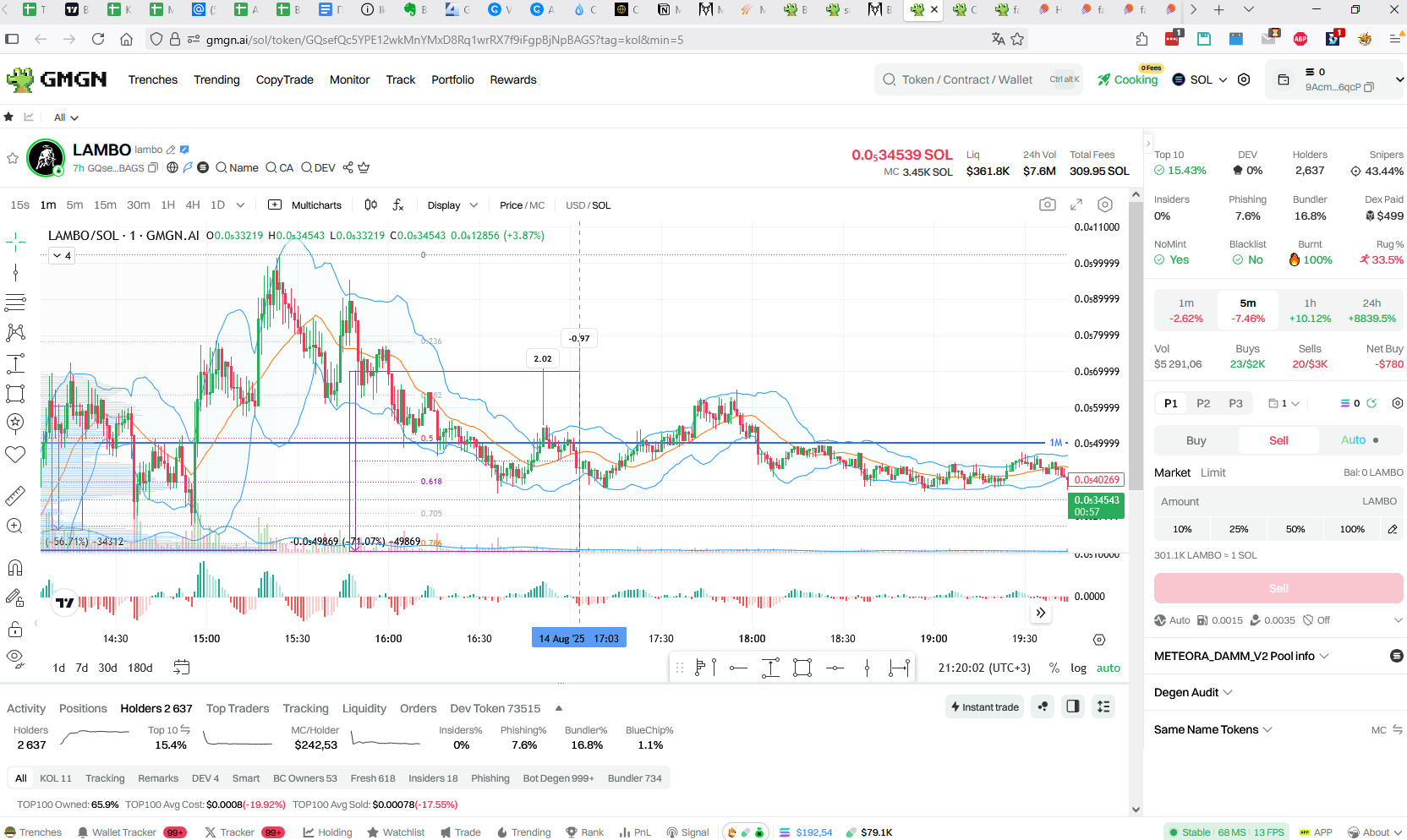Take a chart snapshot with camera icon
1407x840 pixels.
tap(1047, 205)
